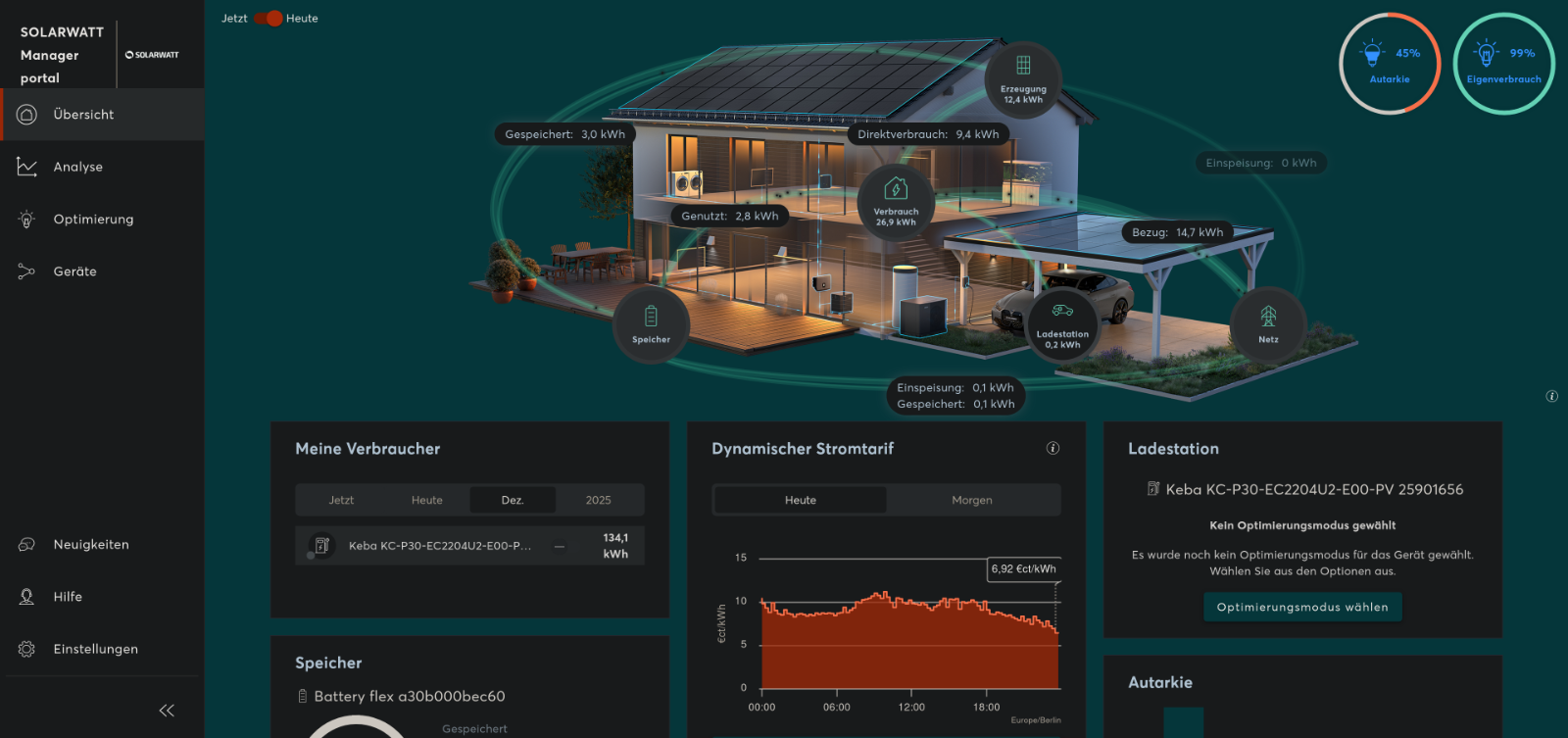The height and width of the screenshot is (738, 1568).
Task: Select Jetzt tab in Meine Verbraucher
Action: coord(341,500)
